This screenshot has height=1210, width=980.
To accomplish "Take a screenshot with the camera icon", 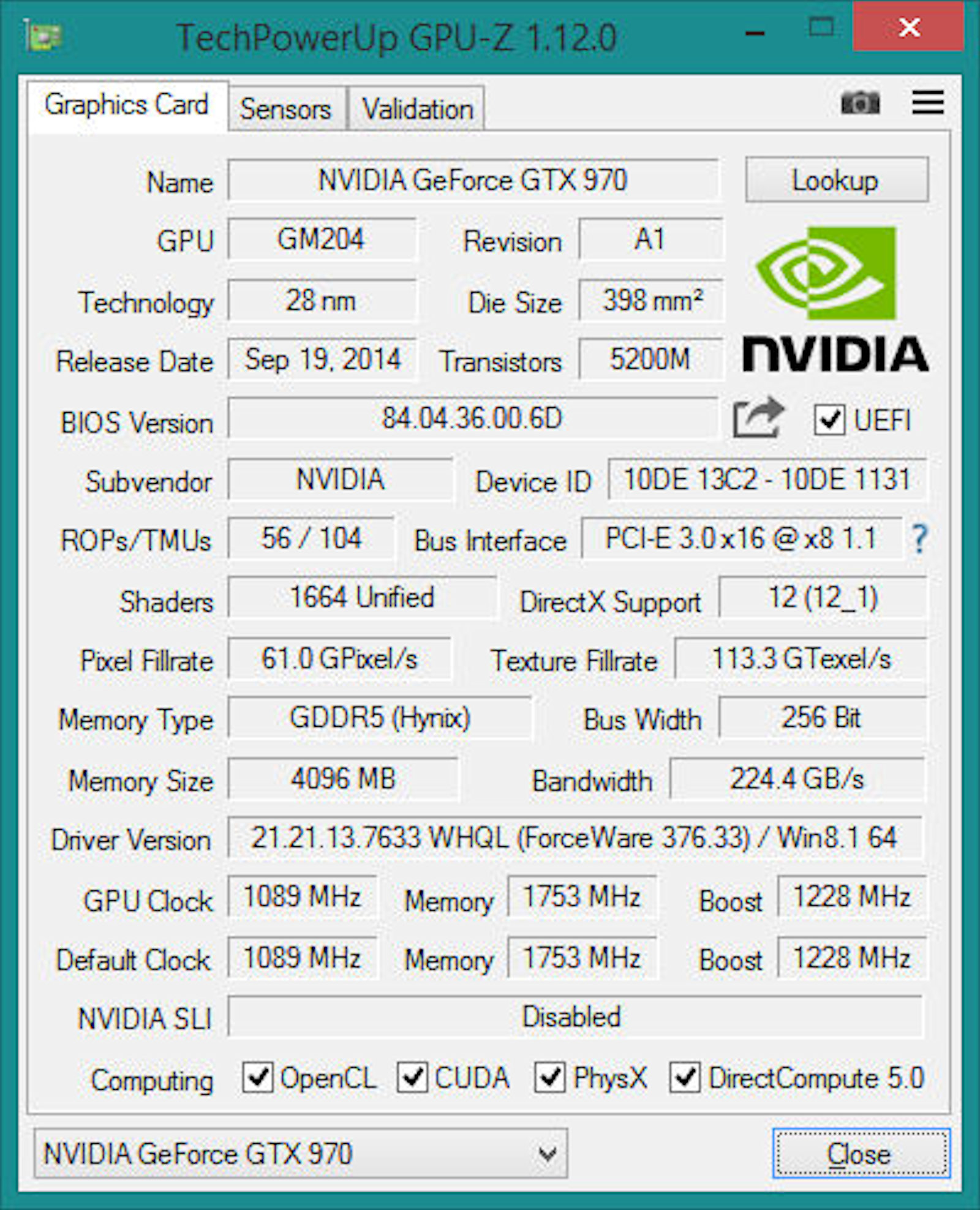I will pyautogui.click(x=861, y=102).
